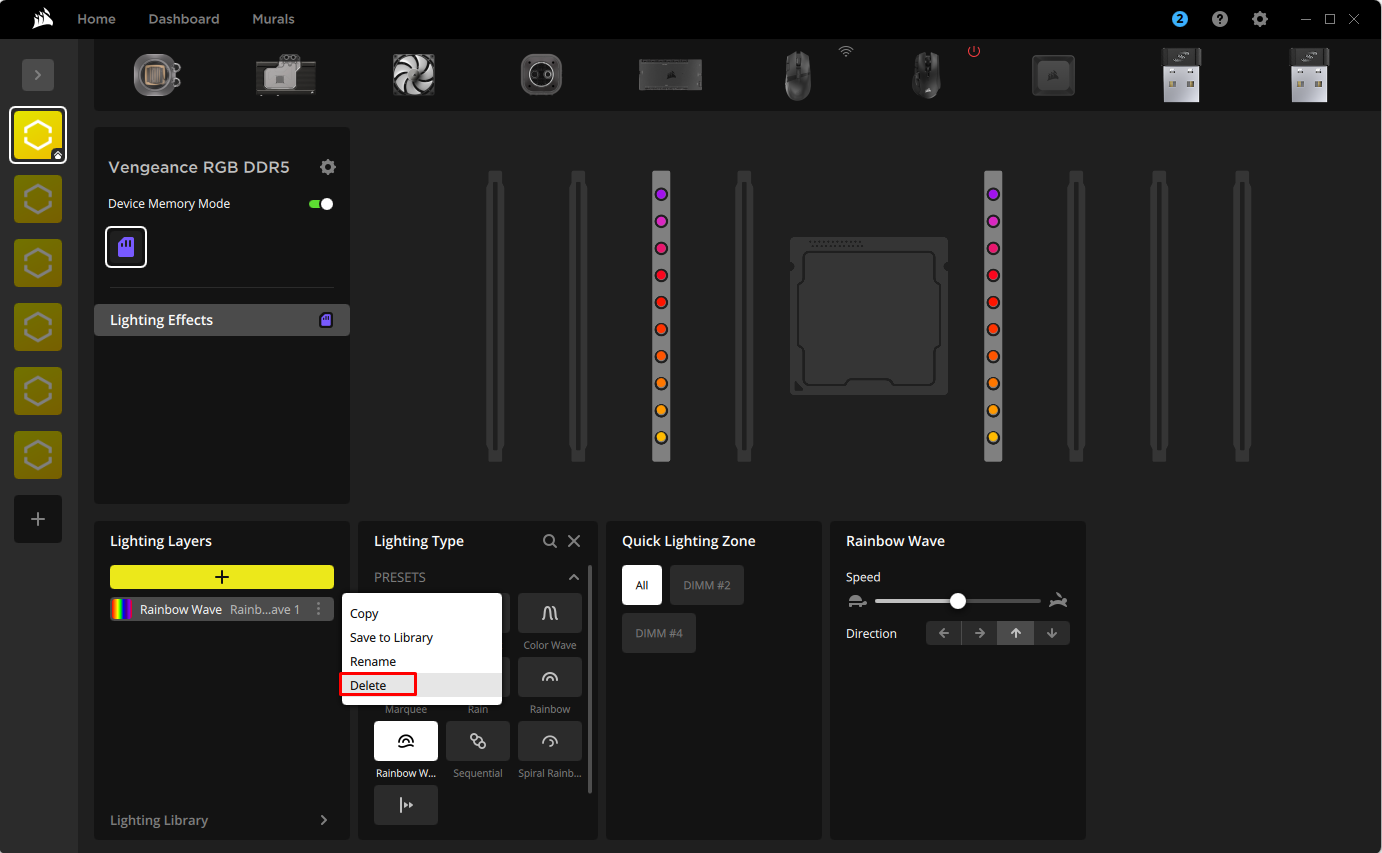Select DIMM #2 lighting zone
Viewport: 1382px width, 853px height.
[707, 585]
